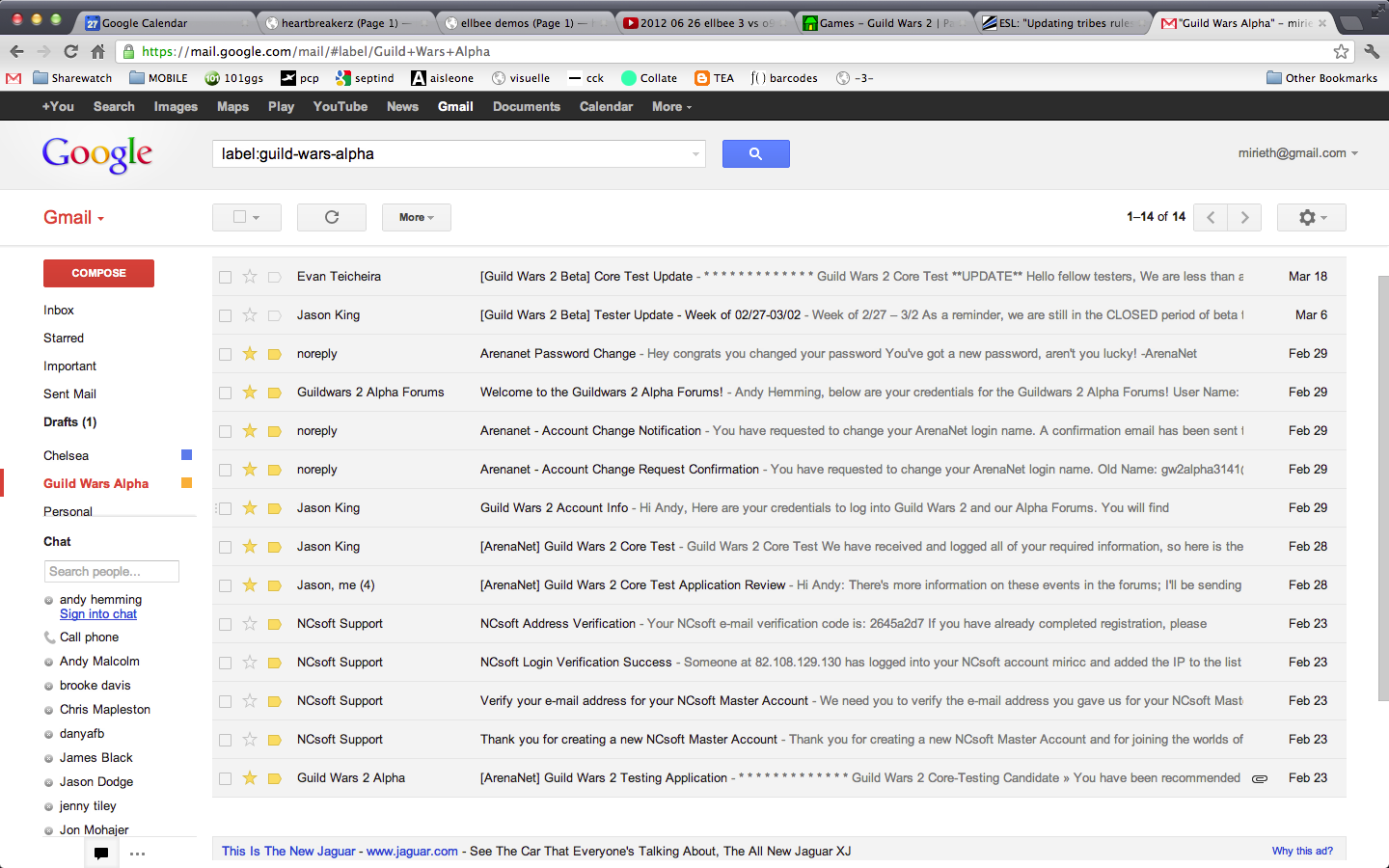Click attachment paperclip on Testing Application email
Viewport: 1389px width, 868px height.
tap(1260, 778)
